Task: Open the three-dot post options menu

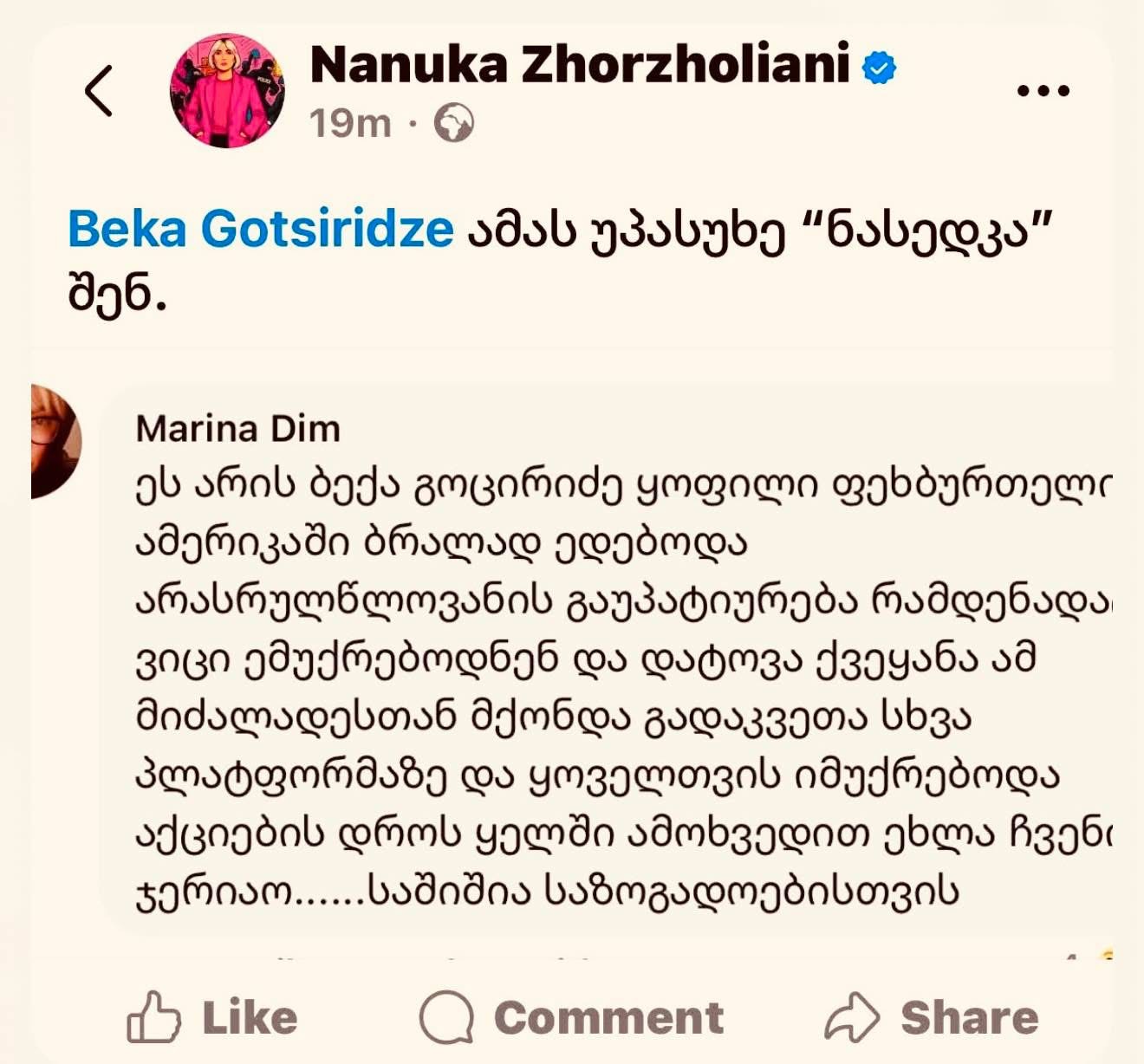Action: [1043, 90]
